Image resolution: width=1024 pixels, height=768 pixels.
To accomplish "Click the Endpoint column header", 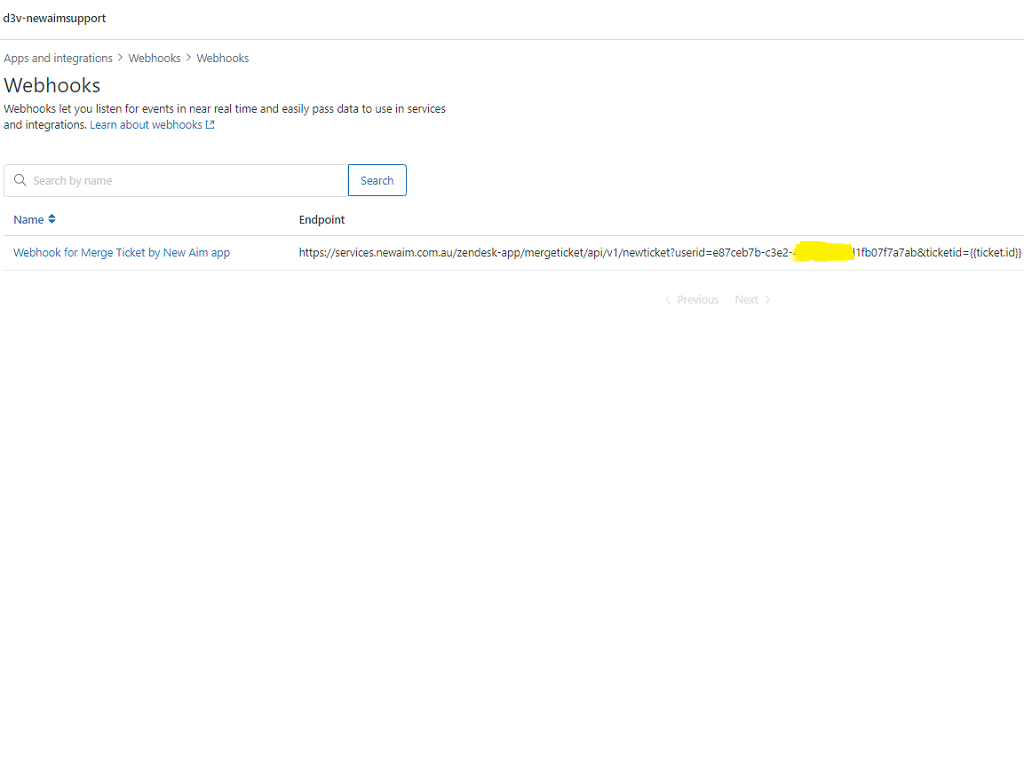I will [x=321, y=219].
